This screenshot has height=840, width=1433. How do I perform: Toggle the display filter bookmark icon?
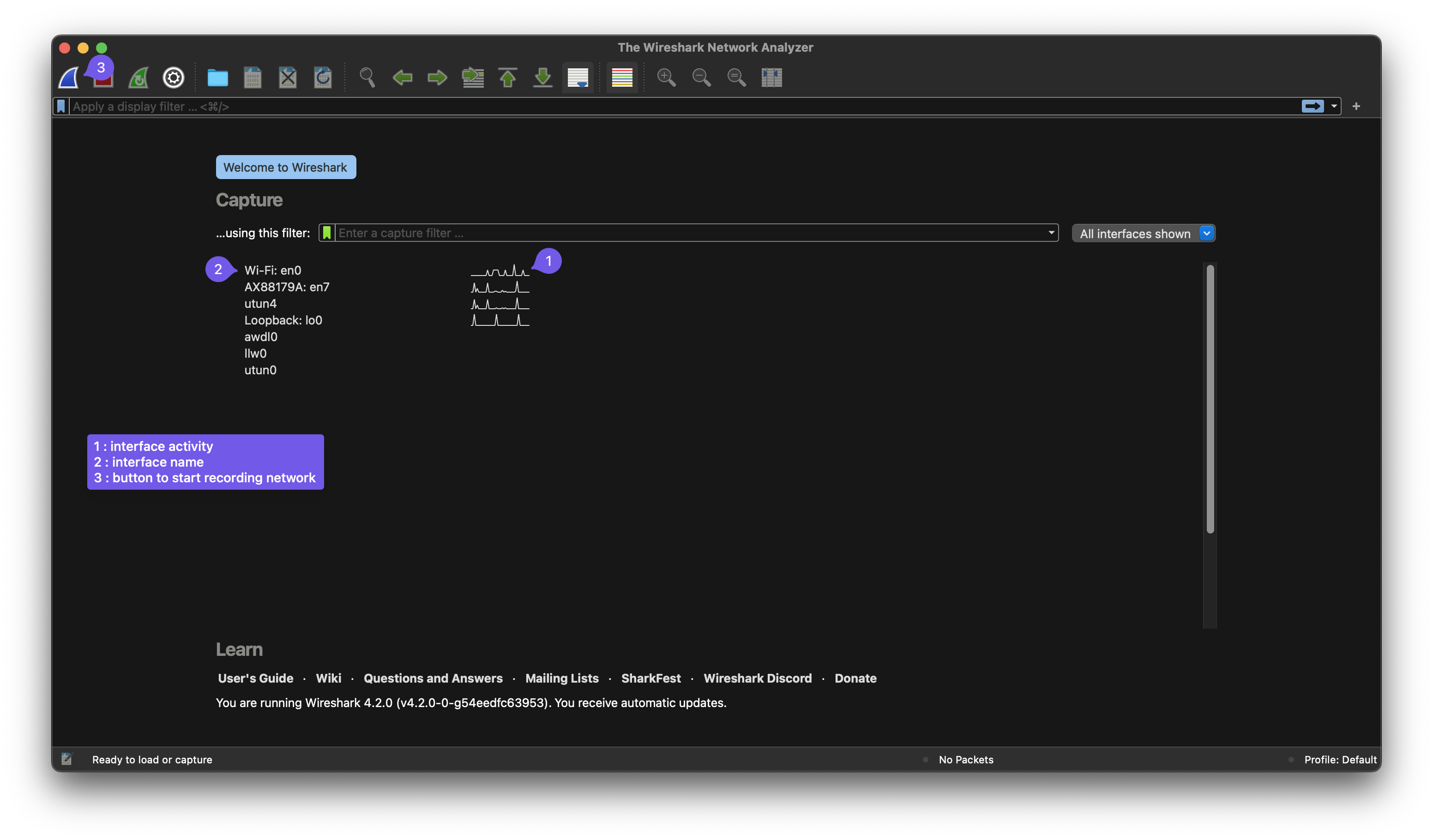[61, 106]
